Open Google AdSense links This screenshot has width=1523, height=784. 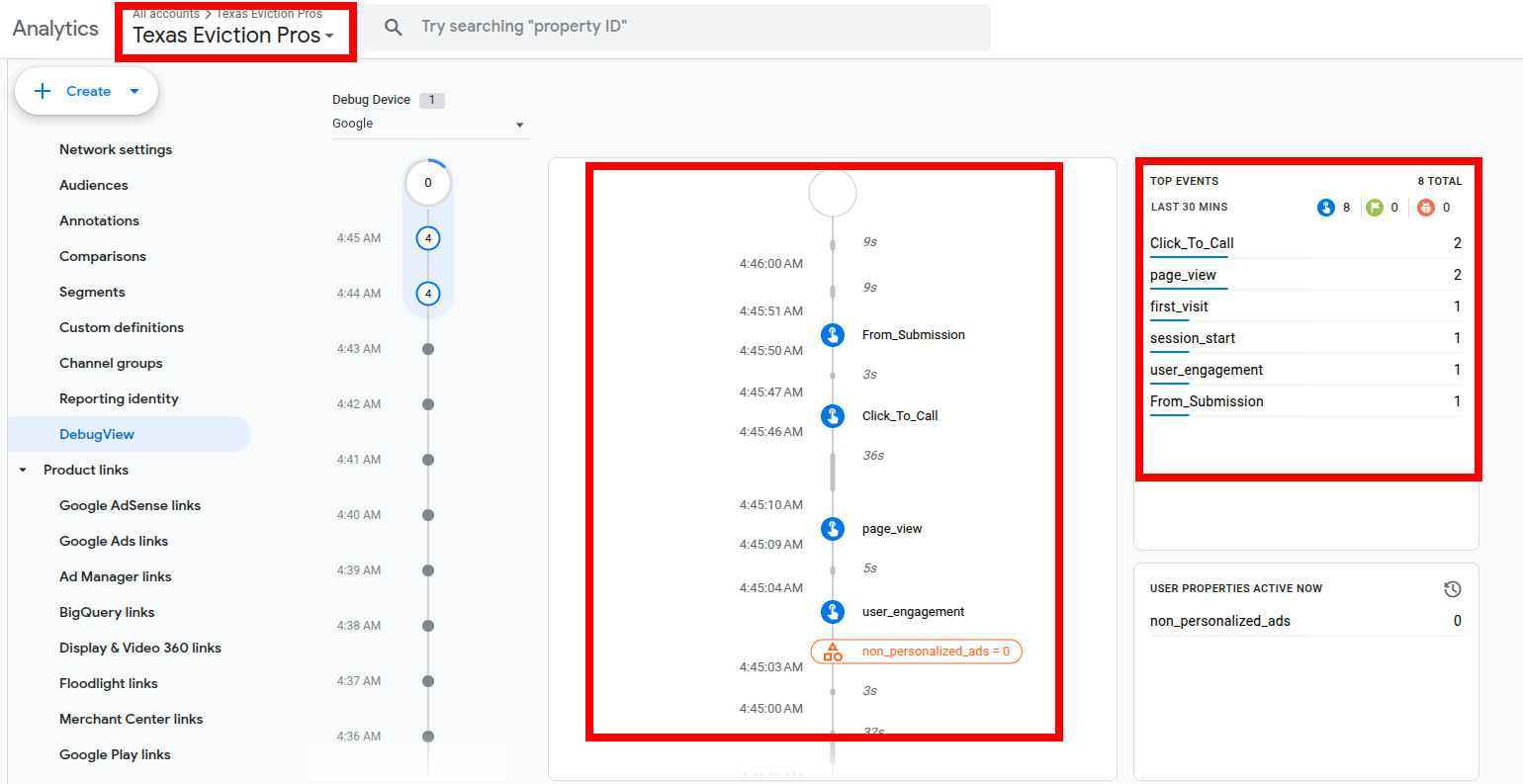tap(130, 506)
